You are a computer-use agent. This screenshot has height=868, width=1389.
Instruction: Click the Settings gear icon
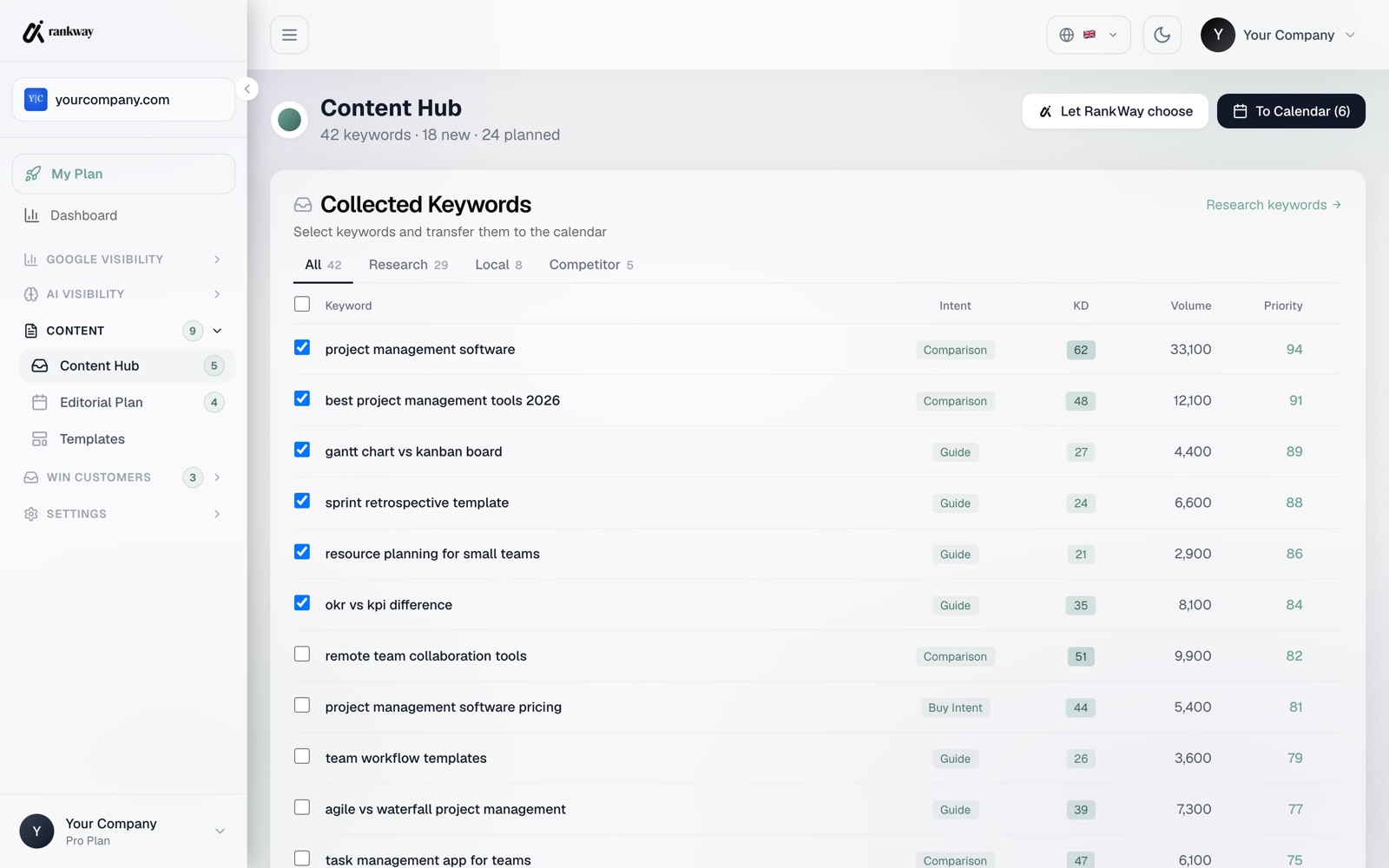tap(31, 514)
